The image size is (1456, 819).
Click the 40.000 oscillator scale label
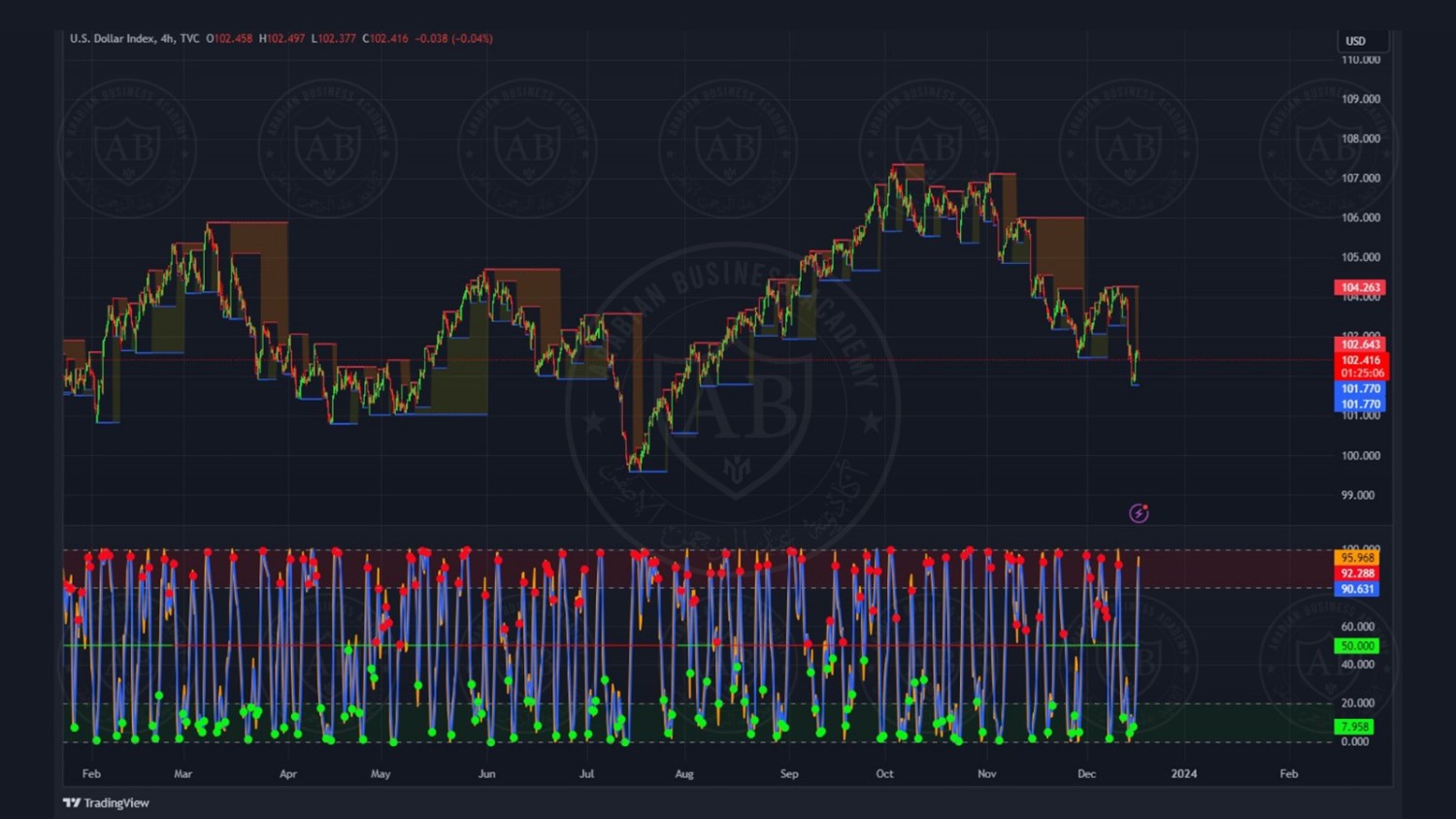click(1358, 665)
